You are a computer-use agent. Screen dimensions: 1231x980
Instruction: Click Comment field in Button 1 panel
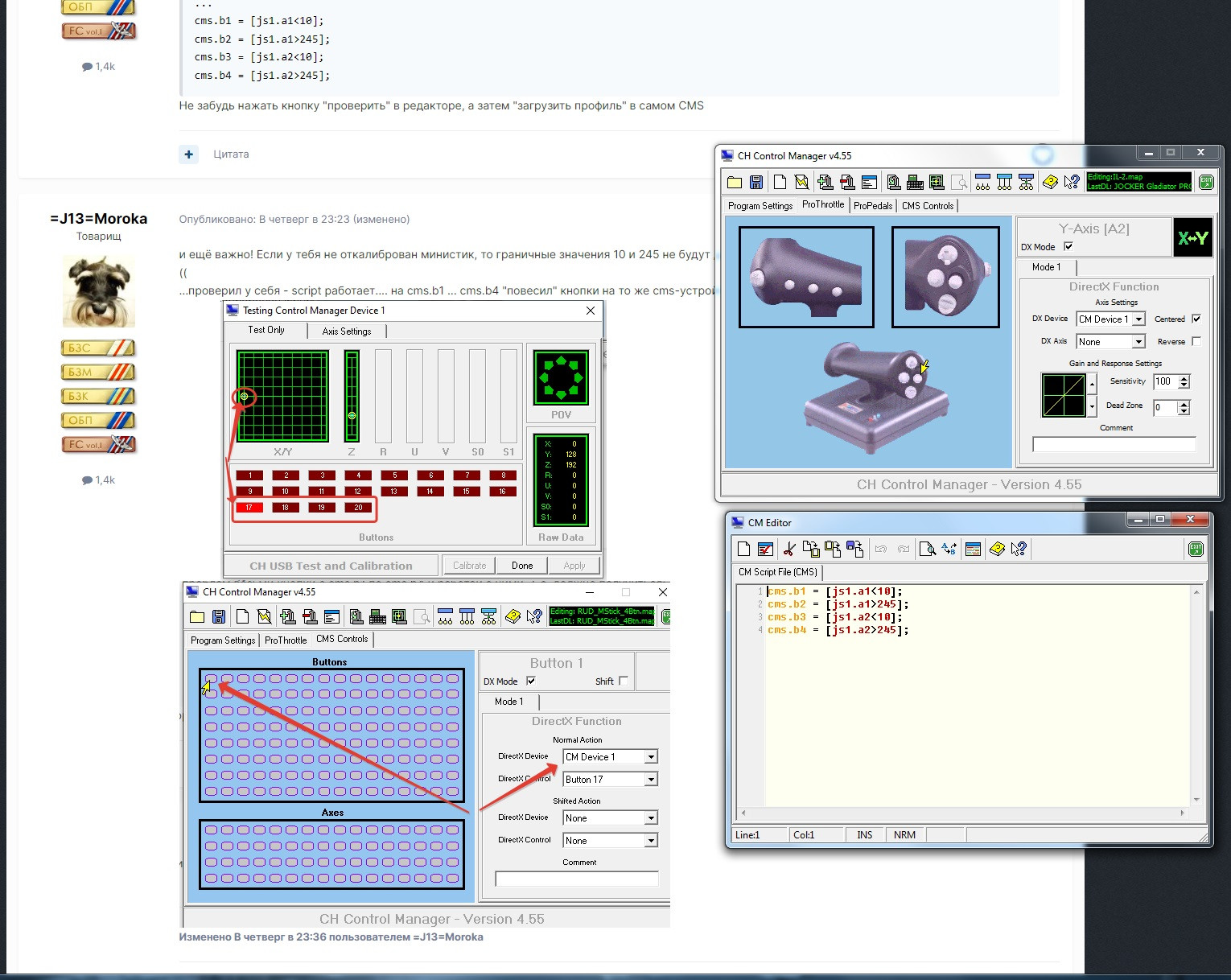[x=577, y=879]
